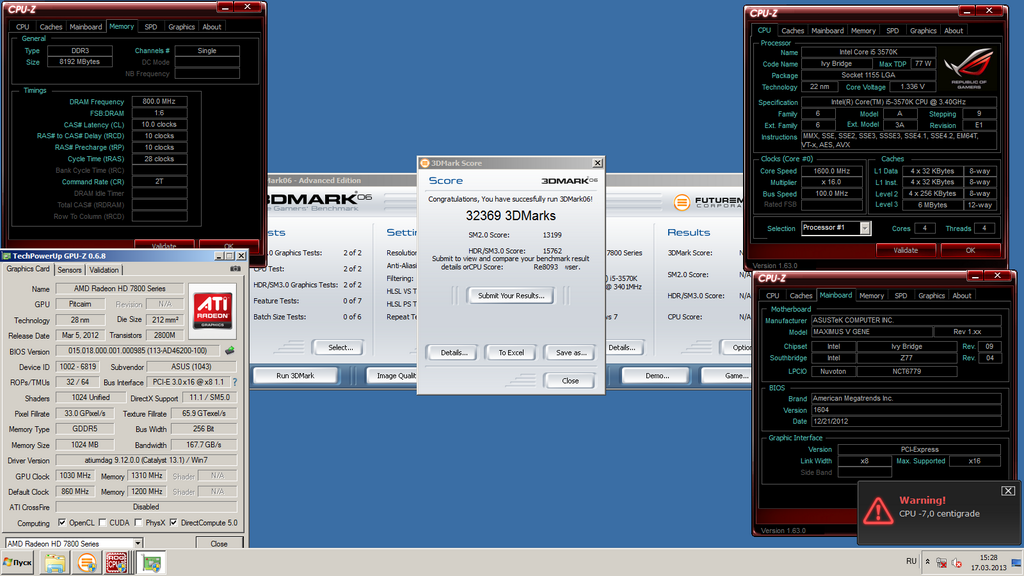The height and width of the screenshot is (576, 1024).
Task: Open About tab in CPU-Z mainboard window
Action: pyautogui.click(x=961, y=296)
